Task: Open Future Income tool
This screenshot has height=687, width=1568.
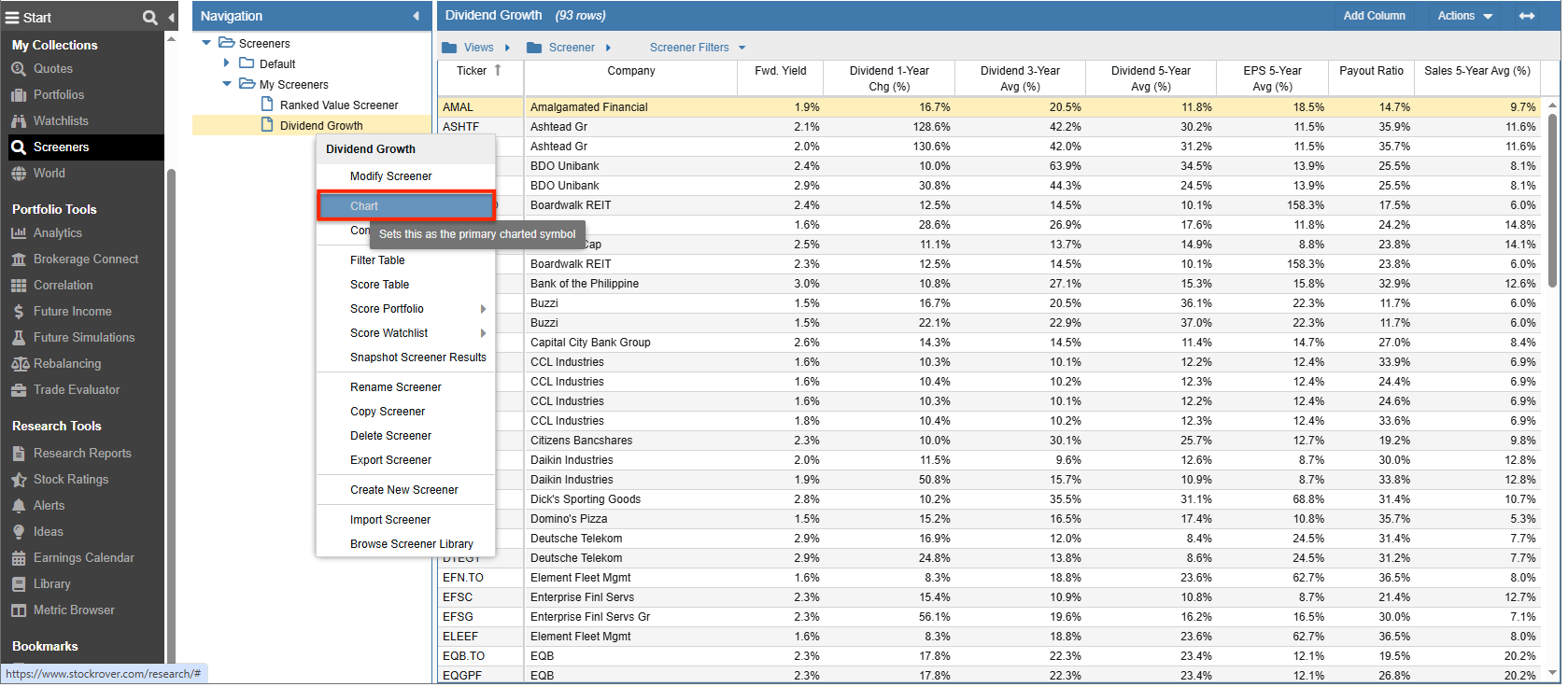Action: pos(72,311)
